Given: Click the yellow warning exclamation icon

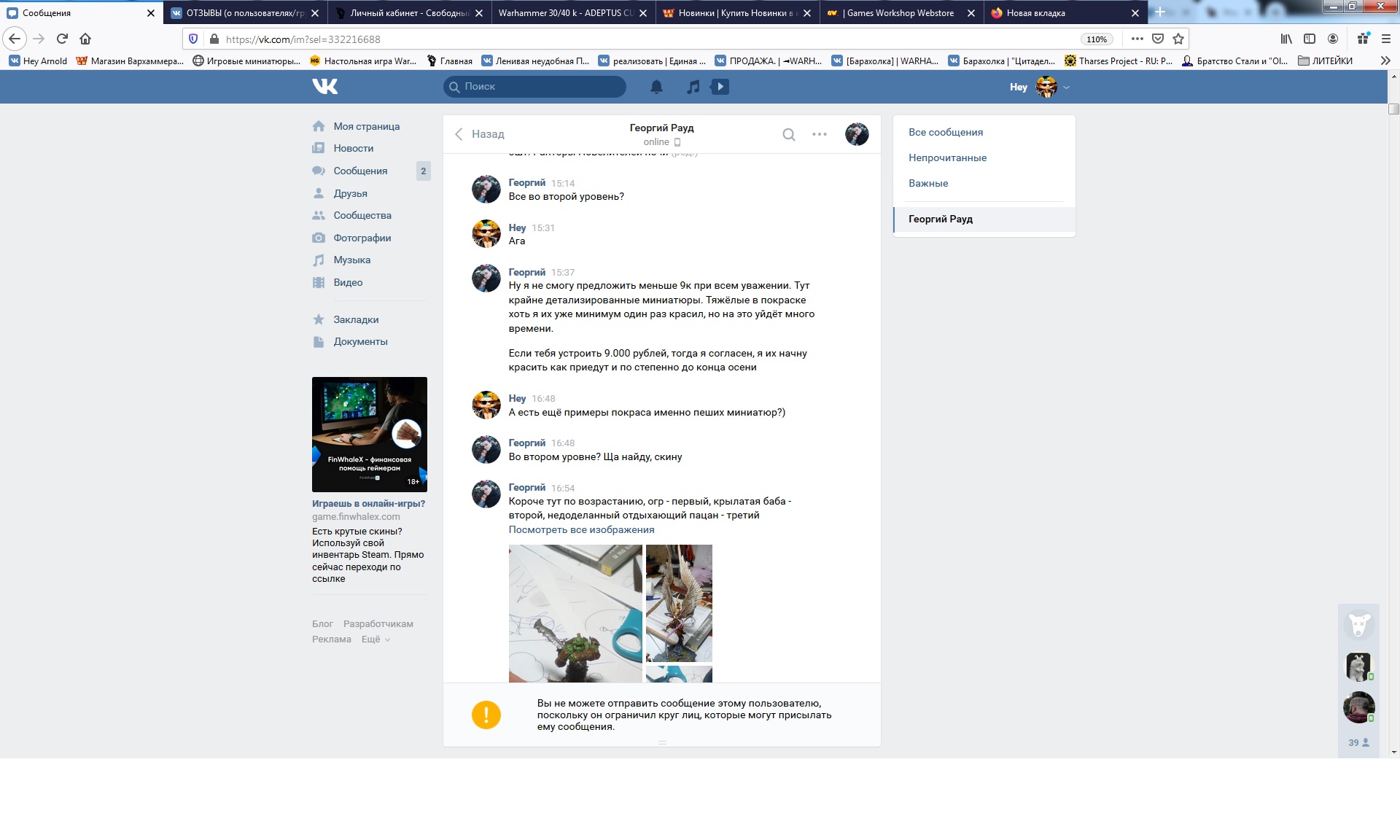Looking at the screenshot, I should coord(486,715).
